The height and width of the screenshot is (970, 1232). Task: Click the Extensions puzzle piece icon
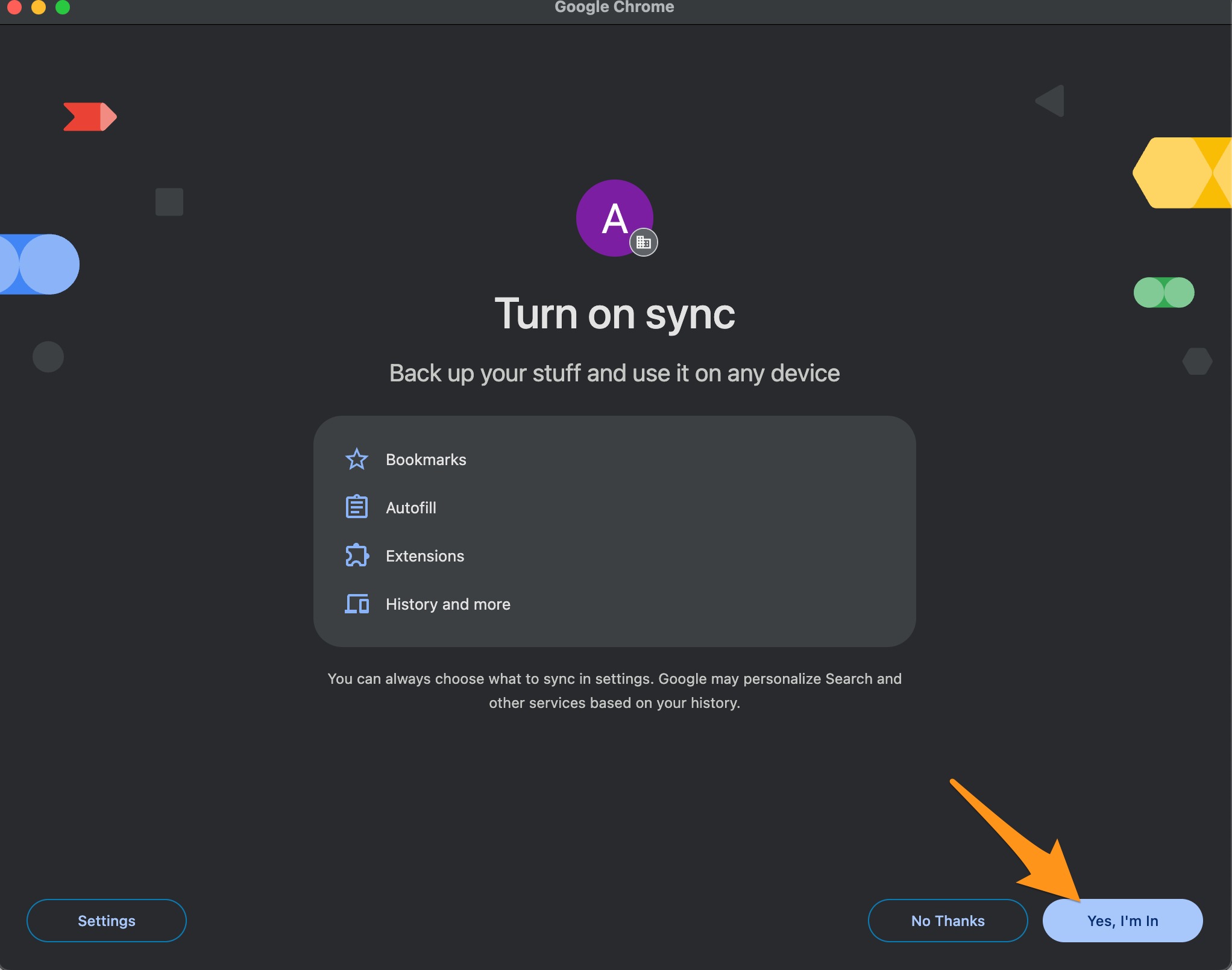pos(356,555)
